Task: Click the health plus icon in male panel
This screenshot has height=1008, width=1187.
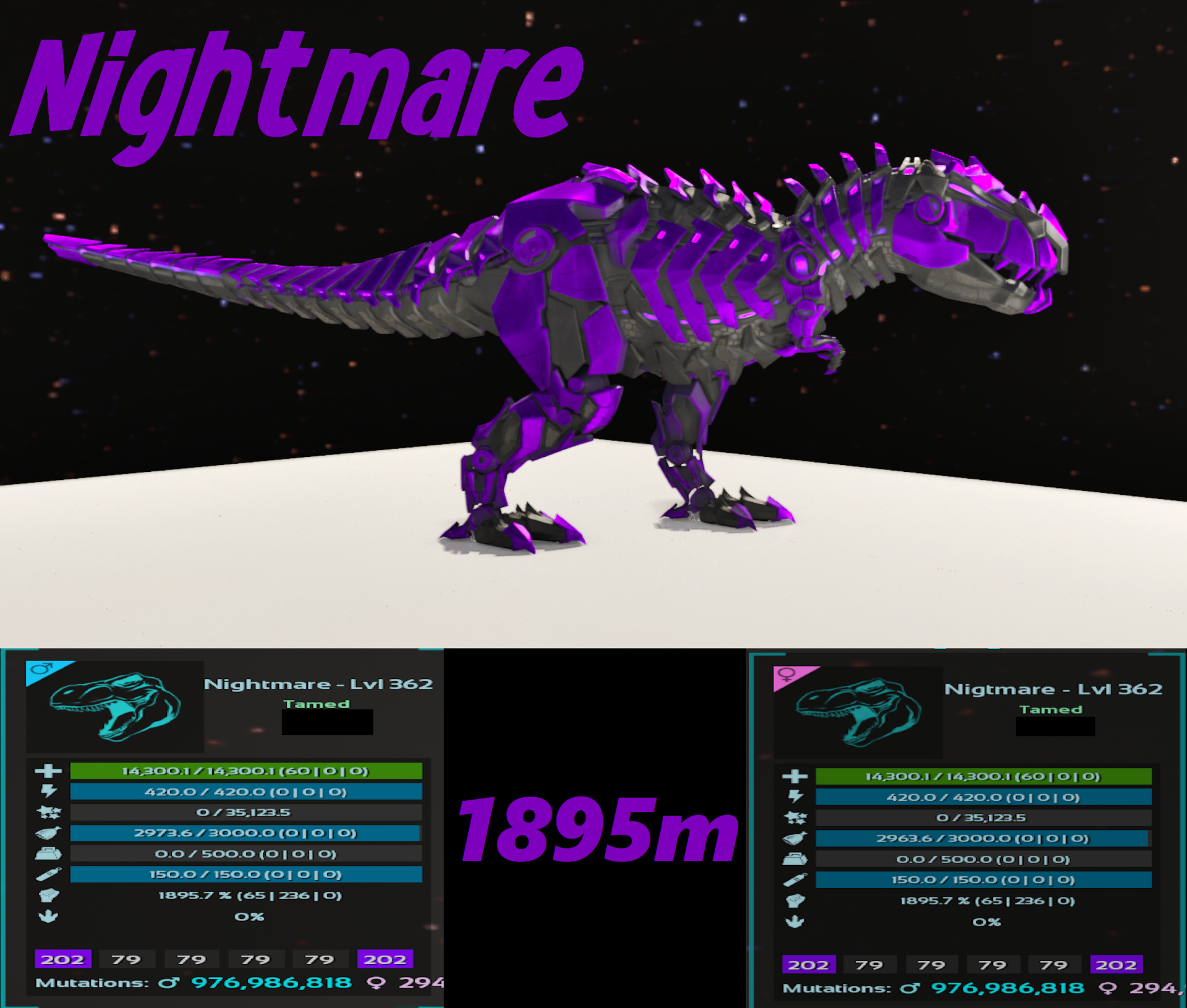Action: (48, 771)
